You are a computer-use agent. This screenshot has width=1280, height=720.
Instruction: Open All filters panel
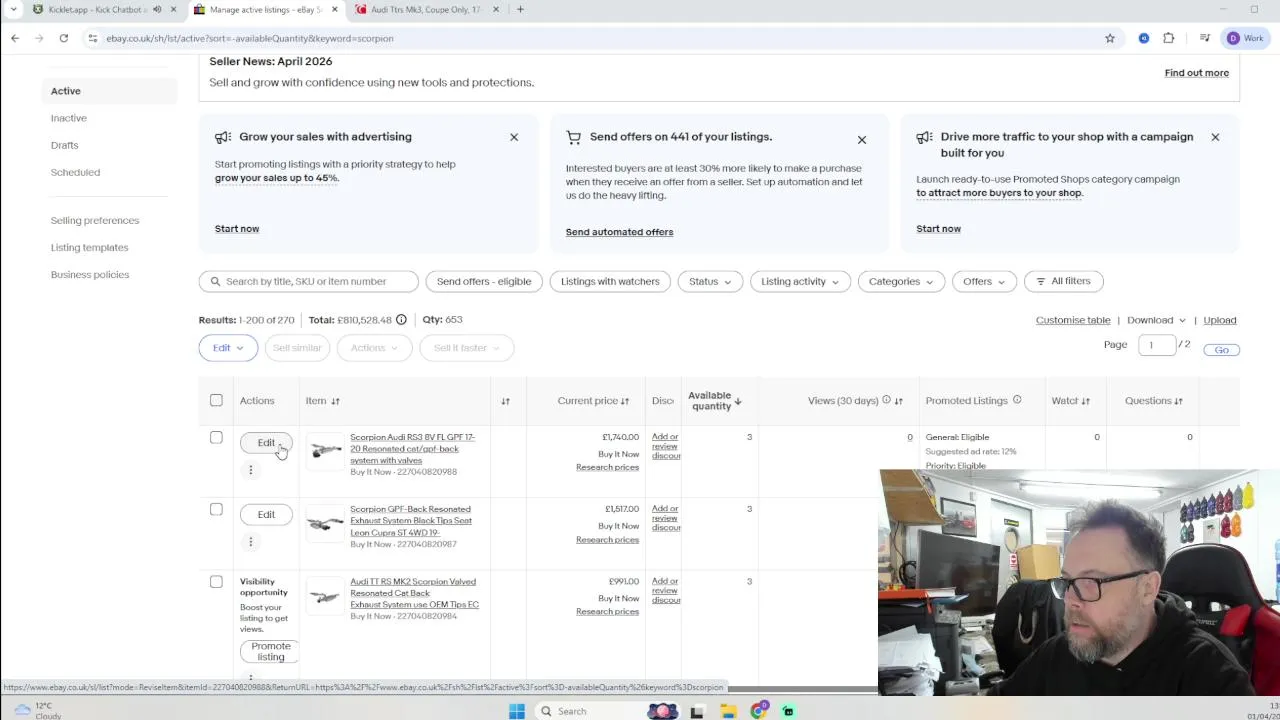click(1064, 281)
